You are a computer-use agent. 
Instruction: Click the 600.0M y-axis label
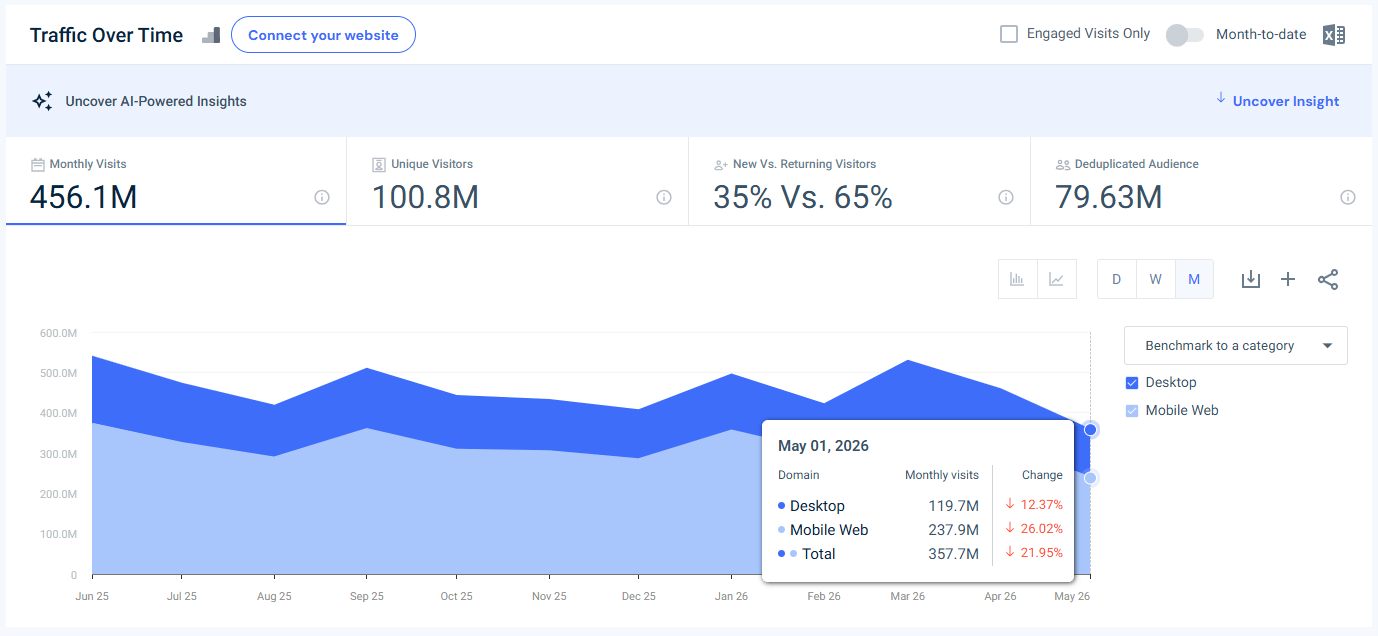point(59,333)
